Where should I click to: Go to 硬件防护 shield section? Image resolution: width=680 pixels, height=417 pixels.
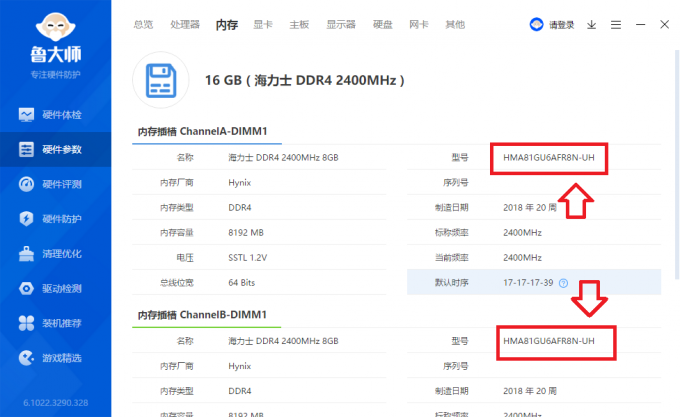pyautogui.click(x=56, y=219)
